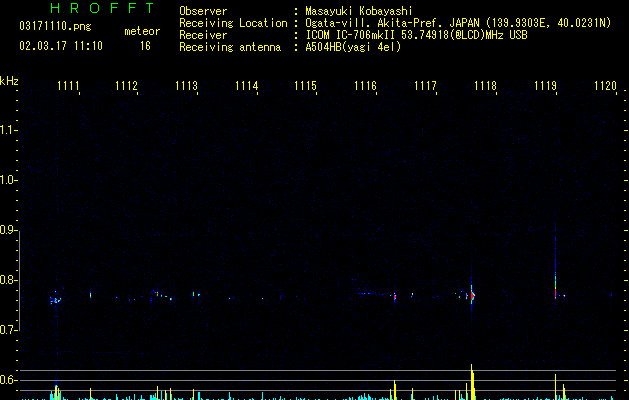Screen dimensions: 629x400
Task: Click the 1115 time marker
Action: [306, 86]
